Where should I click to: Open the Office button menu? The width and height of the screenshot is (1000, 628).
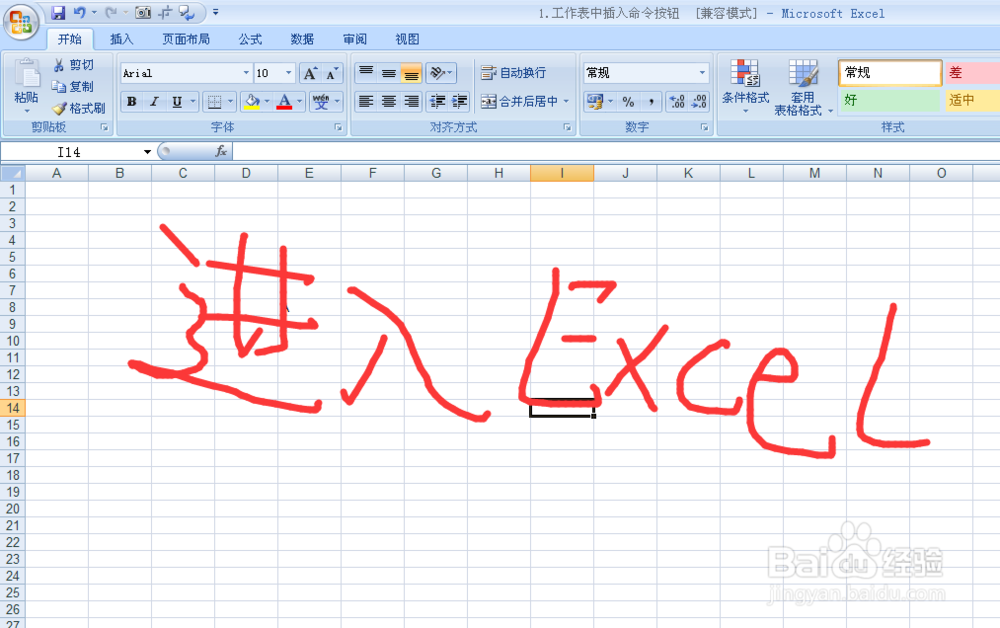20,21
